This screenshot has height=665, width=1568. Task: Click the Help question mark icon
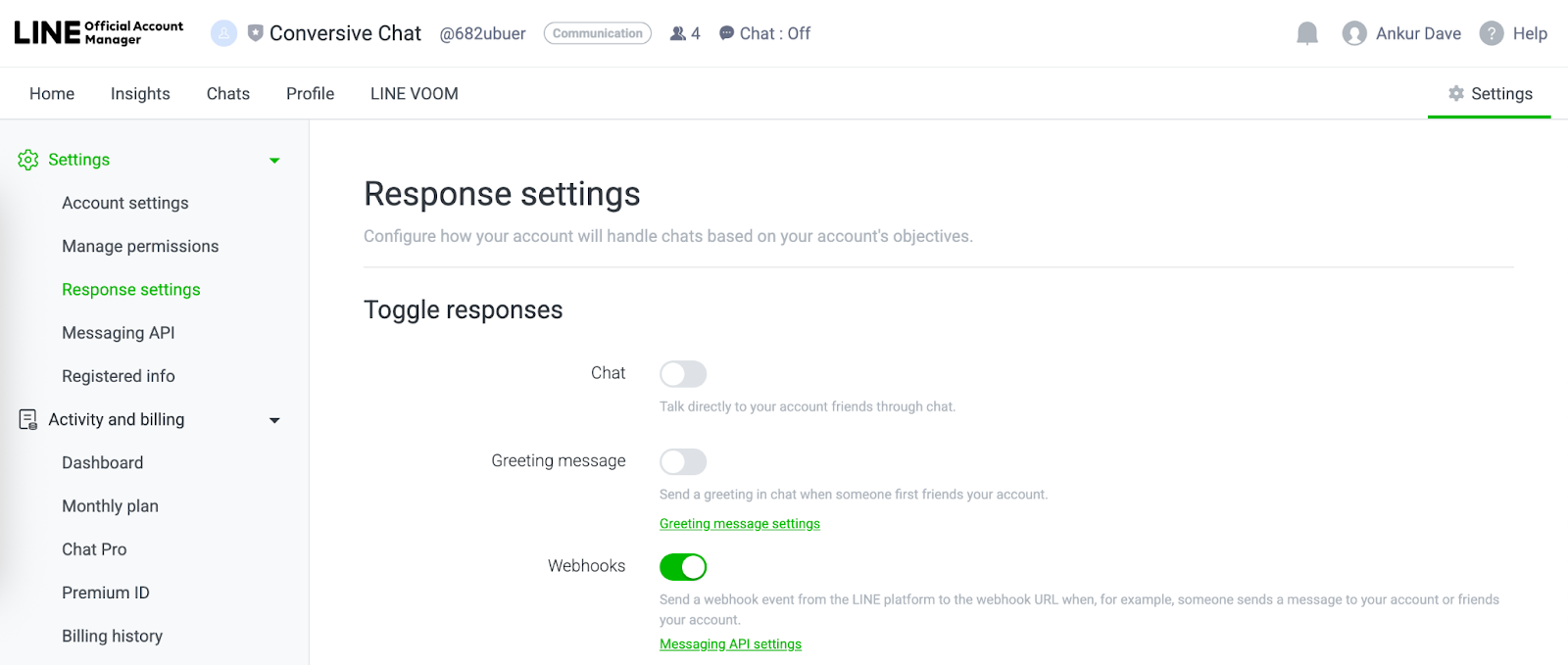coord(1492,33)
